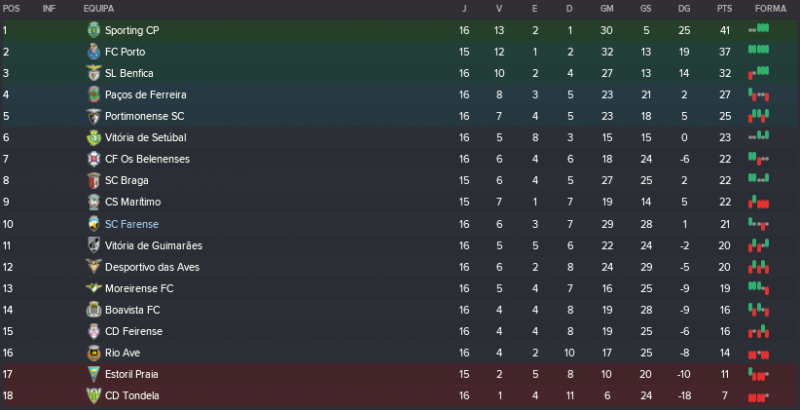Viewport: 800px width, 410px height.
Task: Click the DG column header
Action: pos(684,8)
